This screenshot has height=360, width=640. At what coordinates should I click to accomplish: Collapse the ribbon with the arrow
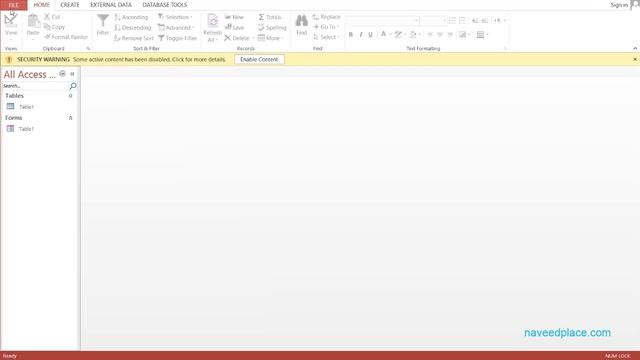pyautogui.click(x=635, y=49)
